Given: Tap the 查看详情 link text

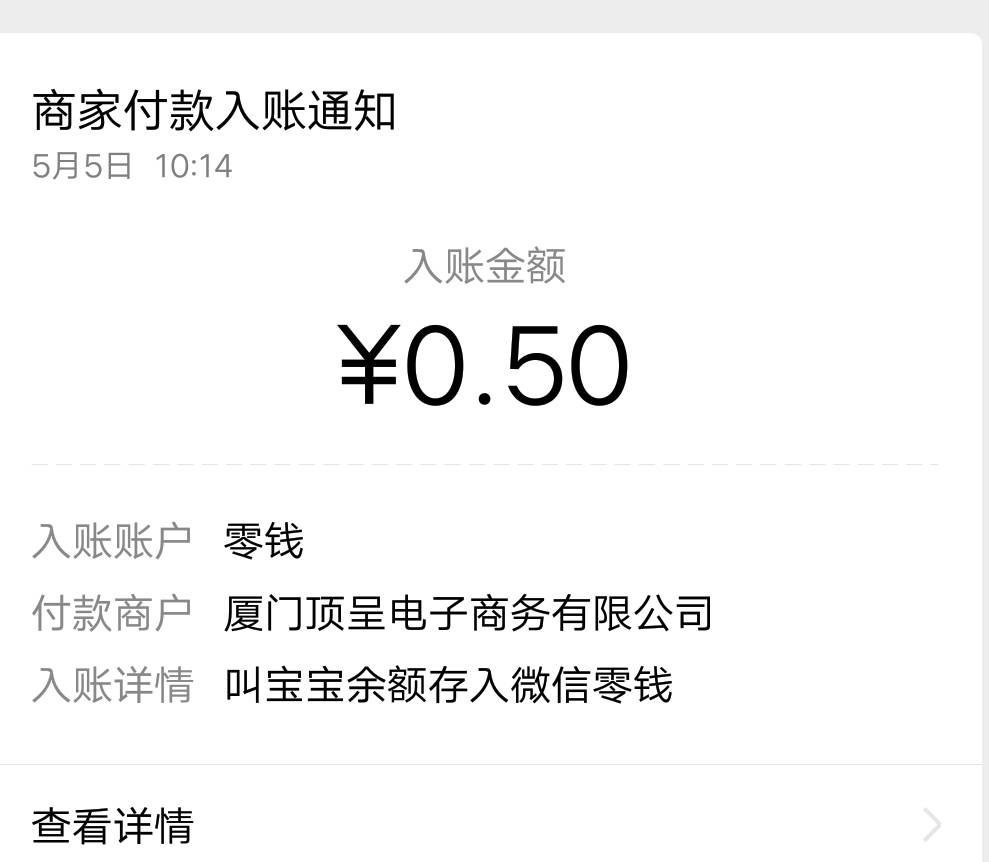Looking at the screenshot, I should click(113, 825).
